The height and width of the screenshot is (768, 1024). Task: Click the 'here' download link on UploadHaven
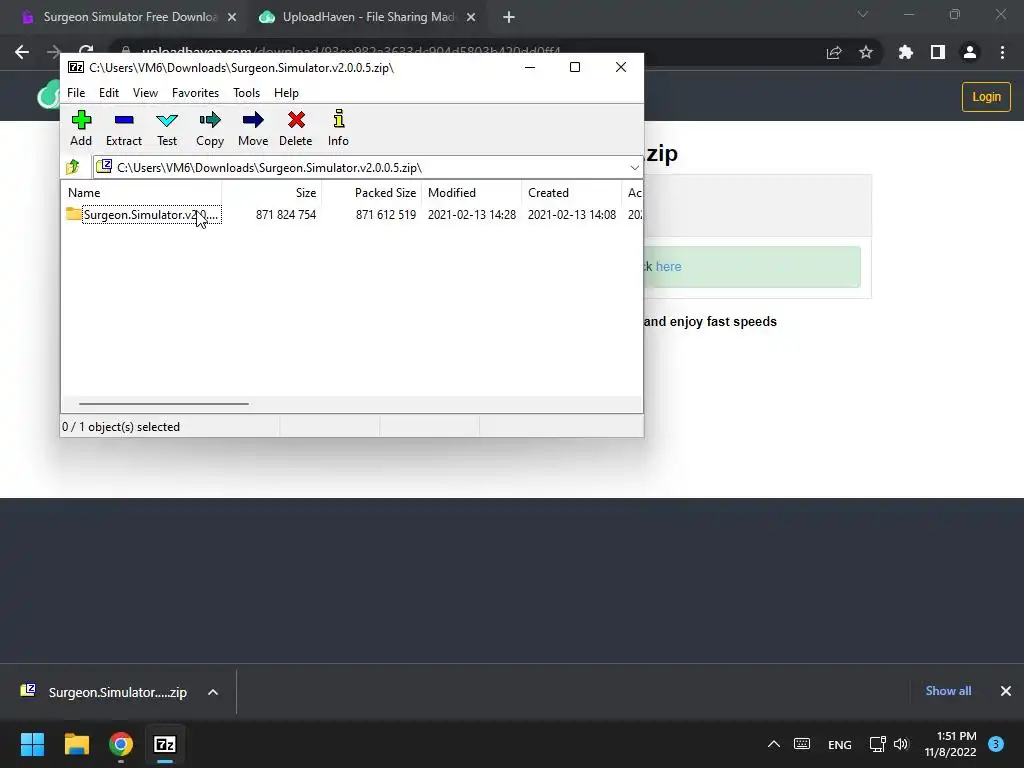click(668, 266)
